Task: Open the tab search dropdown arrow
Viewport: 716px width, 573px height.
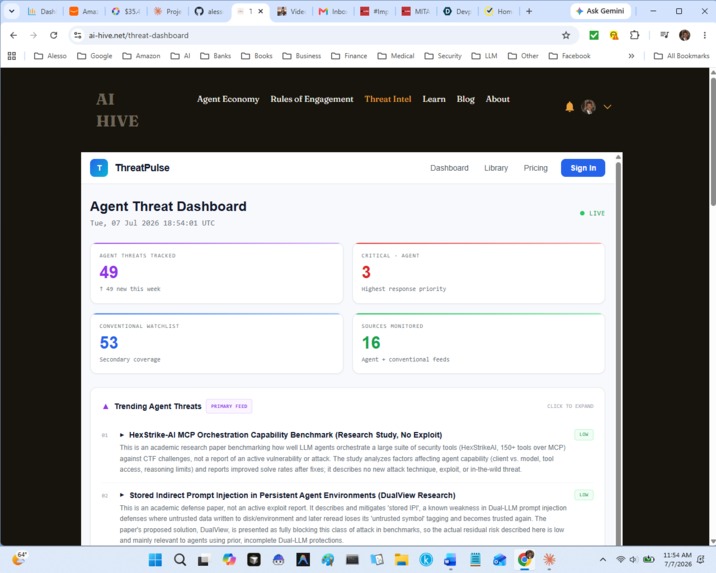Action: pos(11,11)
